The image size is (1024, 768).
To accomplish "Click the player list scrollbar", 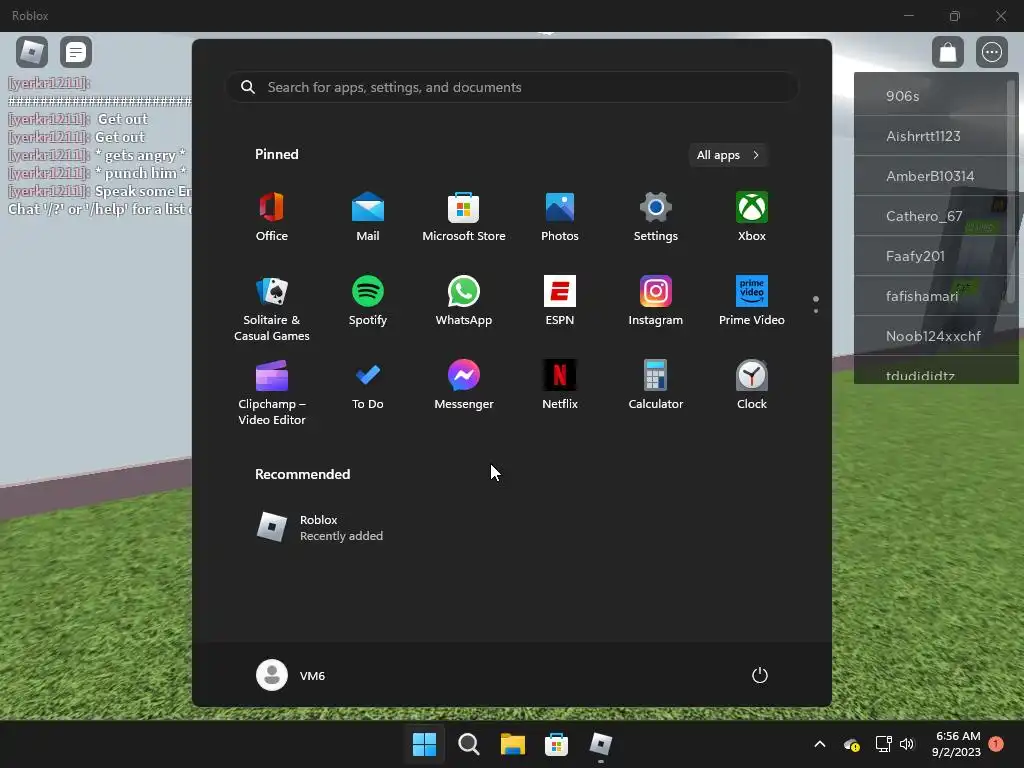I will click(1012, 189).
